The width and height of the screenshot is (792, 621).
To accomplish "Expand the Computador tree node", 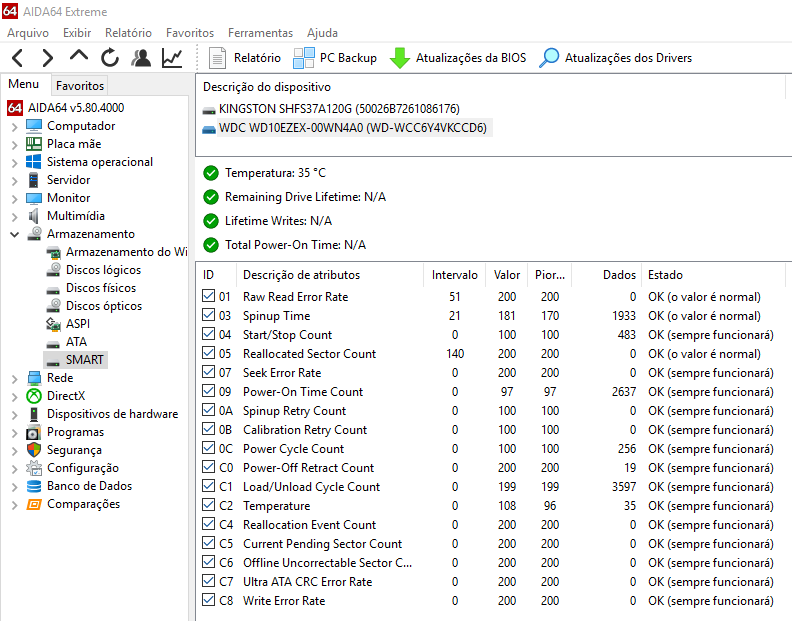I will (x=15, y=127).
